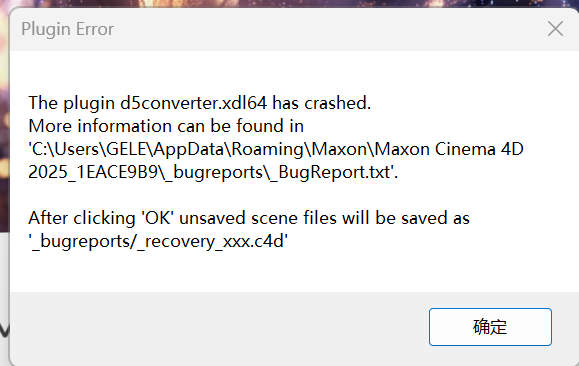Click the _bugreports folder in path line

click(x=214, y=173)
